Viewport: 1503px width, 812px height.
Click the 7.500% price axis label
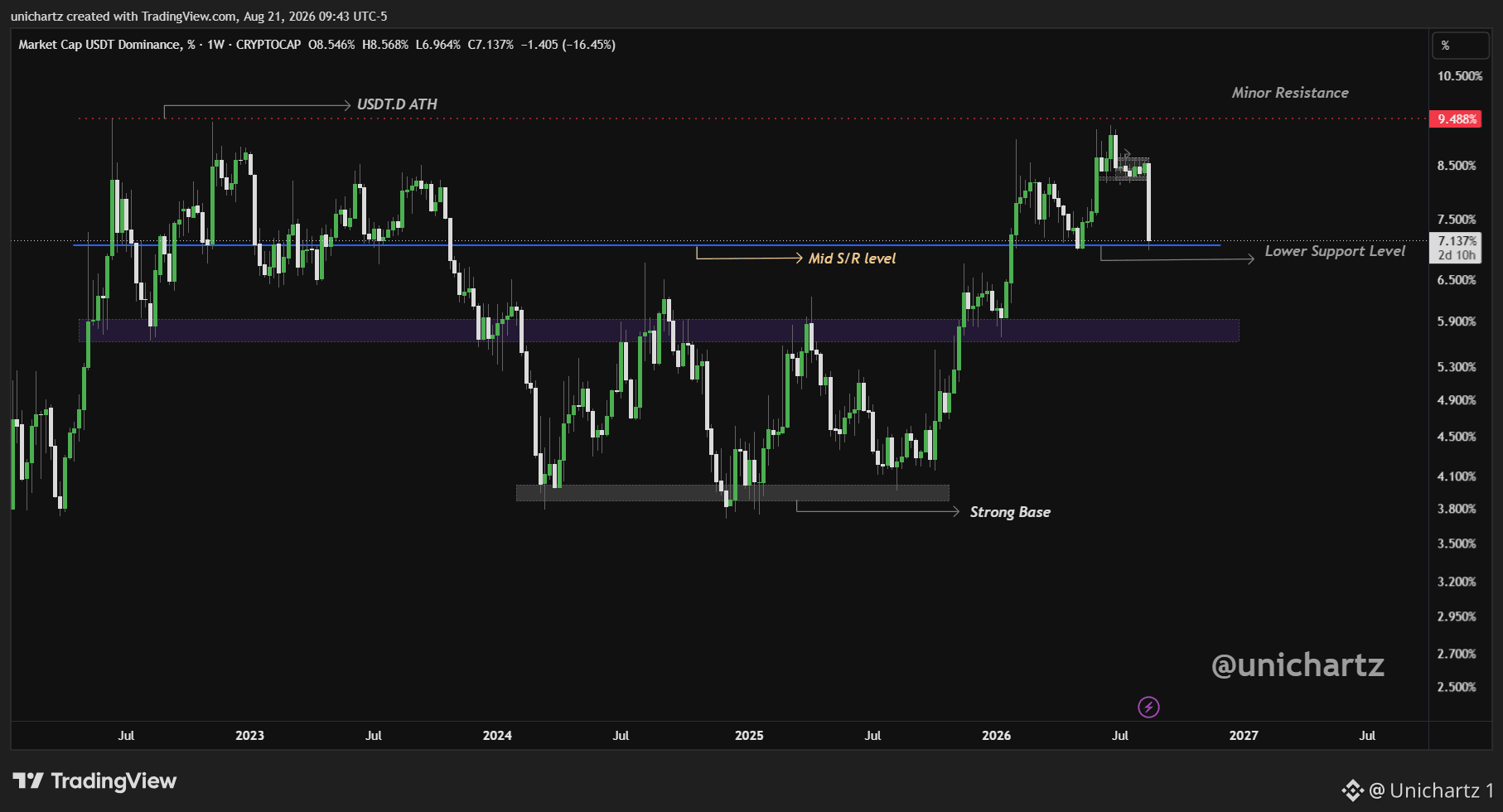pyautogui.click(x=1457, y=220)
